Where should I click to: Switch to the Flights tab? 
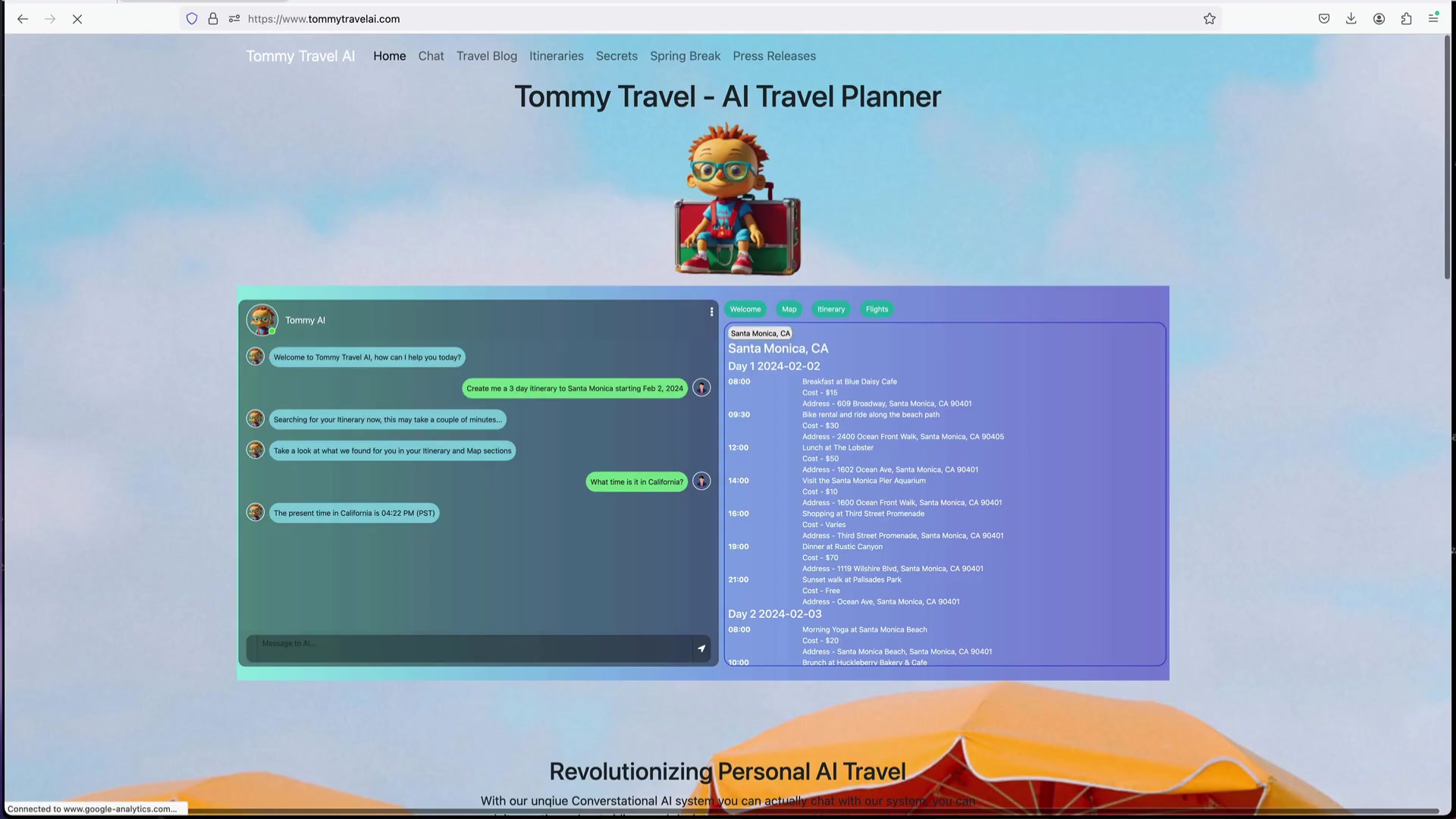tap(877, 309)
